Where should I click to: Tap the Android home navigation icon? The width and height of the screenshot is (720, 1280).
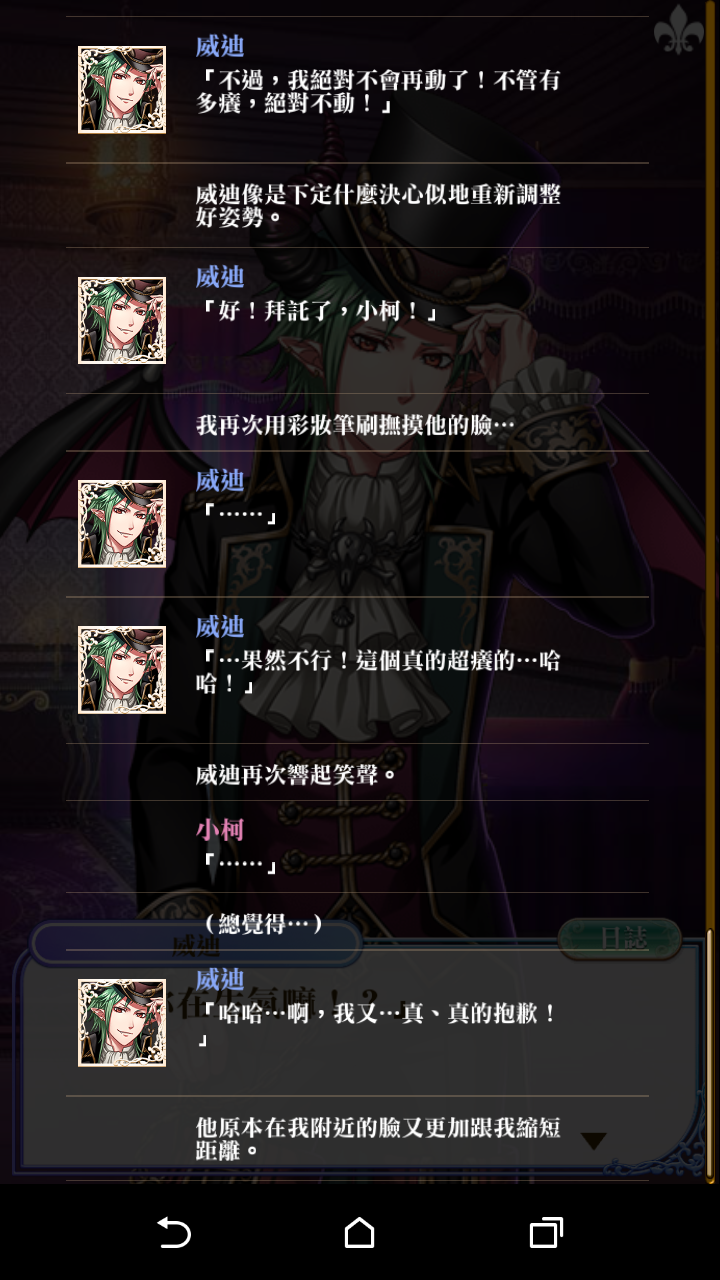coord(359,1232)
